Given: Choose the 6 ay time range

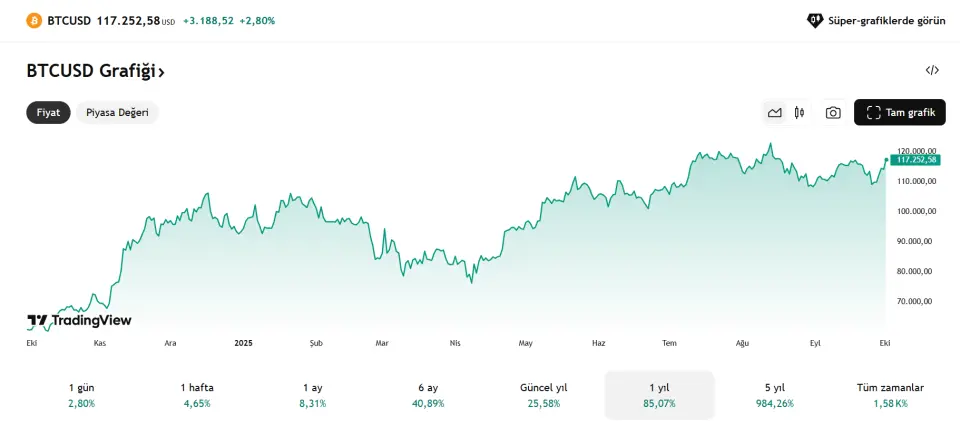Looking at the screenshot, I should tap(428, 394).
